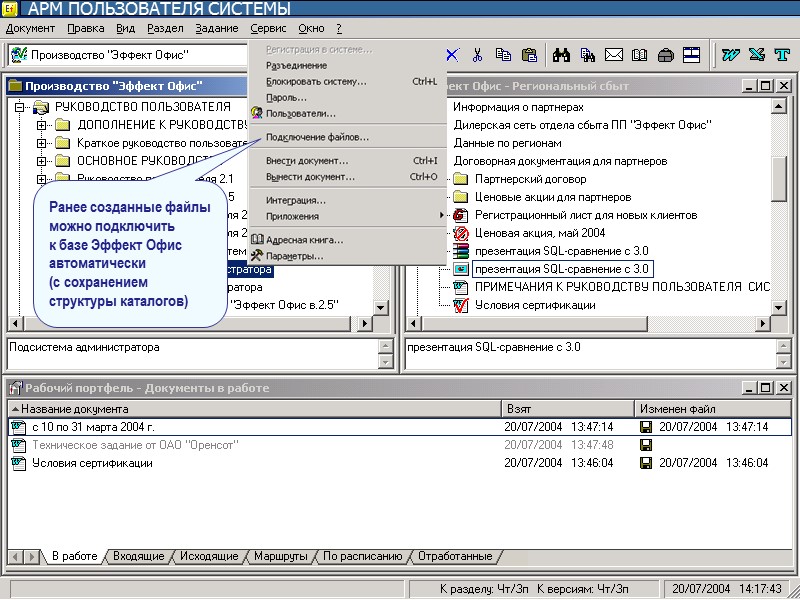Click the right tree's vertical scrollbar down arrow
This screenshot has width=800, height=600.
tap(779, 307)
